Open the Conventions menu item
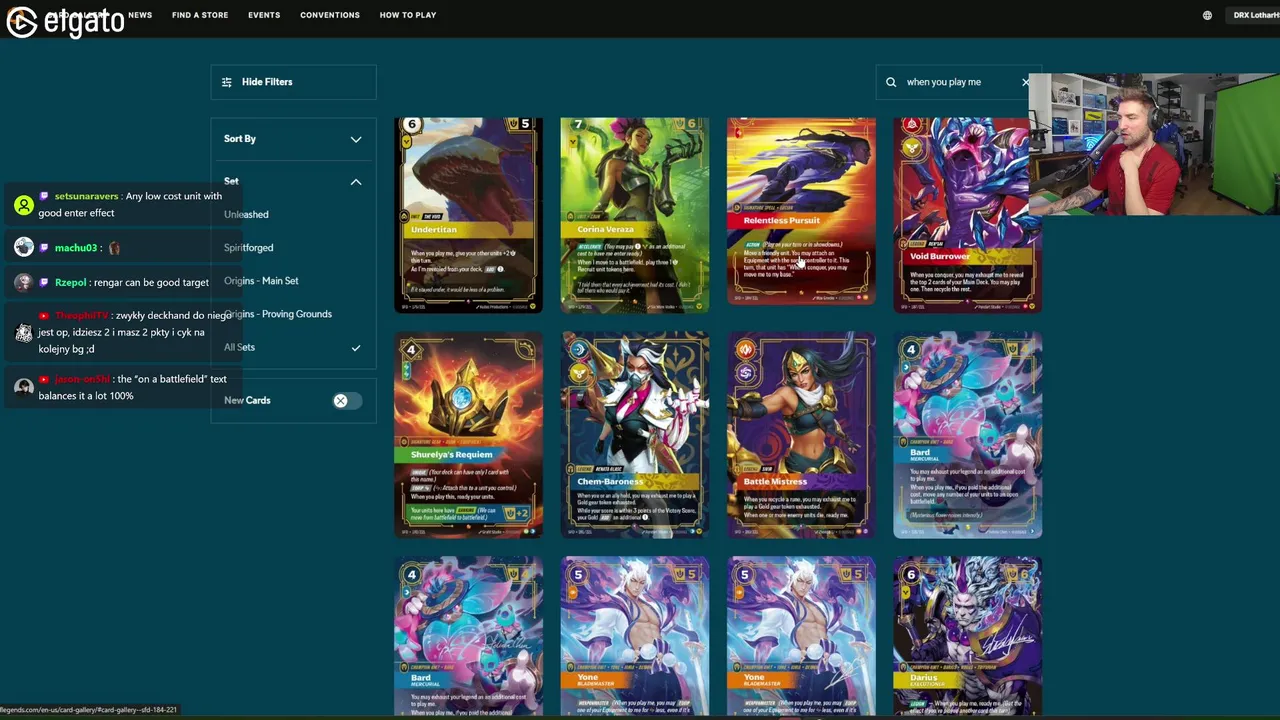Viewport: 1280px width, 720px height. point(330,15)
